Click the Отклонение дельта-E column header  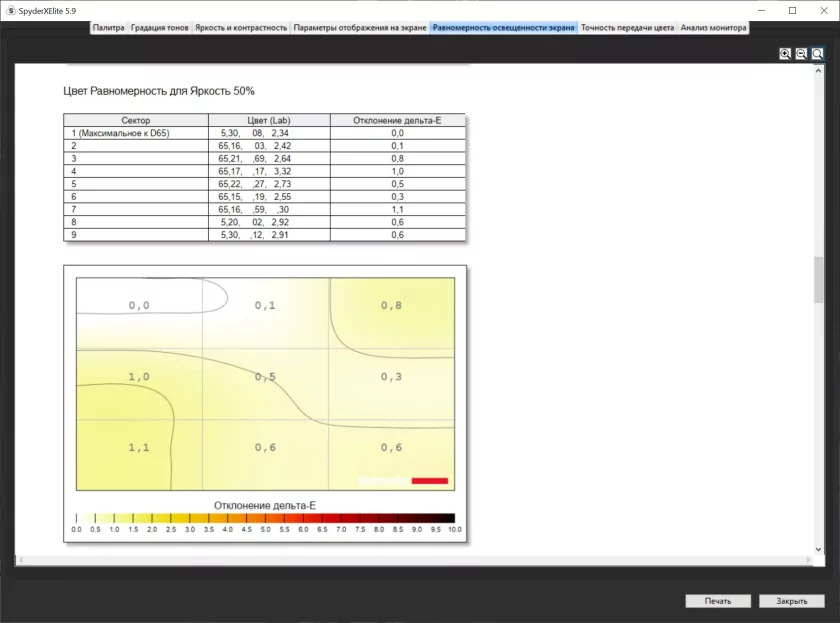click(397, 121)
